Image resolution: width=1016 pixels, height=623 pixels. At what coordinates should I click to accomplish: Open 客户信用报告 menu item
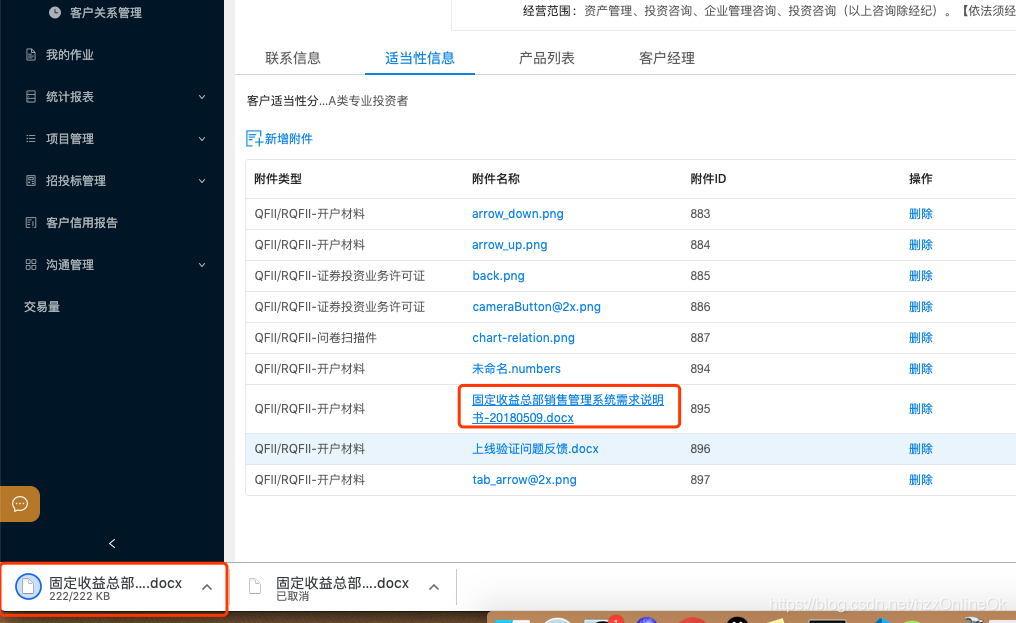pos(82,222)
